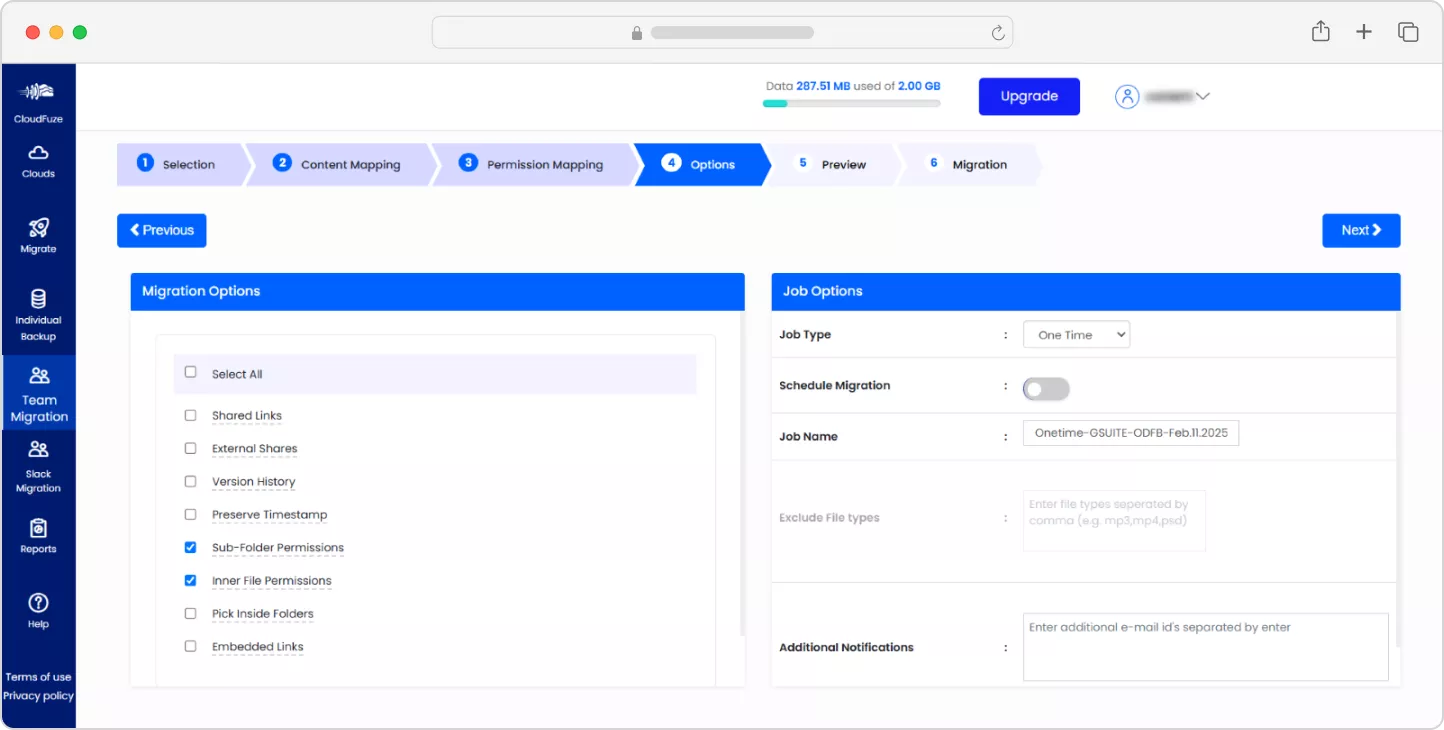Enable the Preserve Timestamp checkbox
Image resolution: width=1444 pixels, height=730 pixels.
pyautogui.click(x=190, y=514)
